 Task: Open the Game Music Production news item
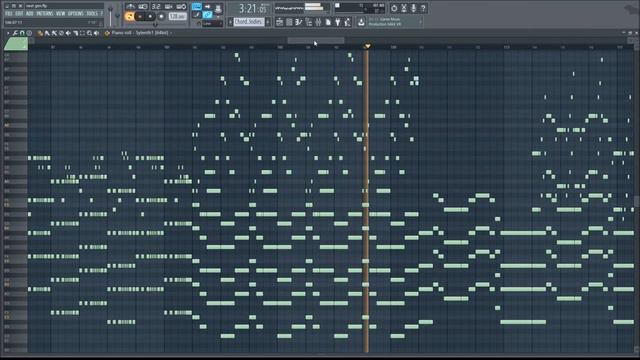394,22
